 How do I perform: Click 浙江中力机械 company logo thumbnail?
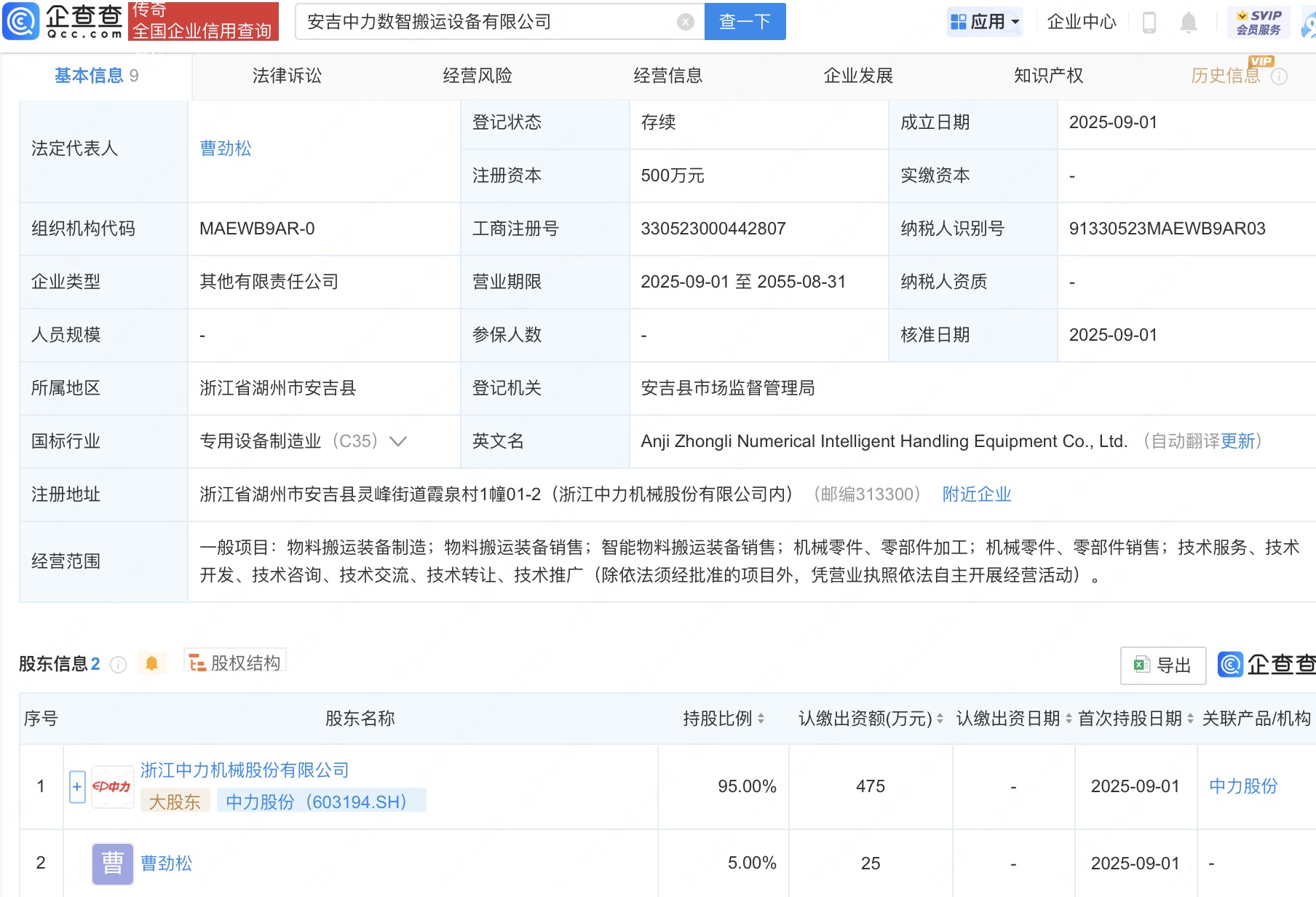point(112,786)
